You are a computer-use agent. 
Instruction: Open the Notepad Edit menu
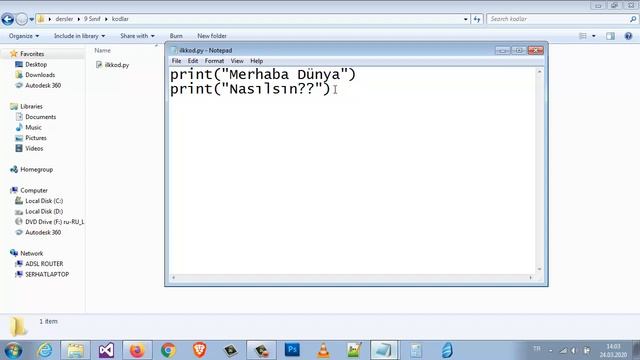pyautogui.click(x=193, y=61)
